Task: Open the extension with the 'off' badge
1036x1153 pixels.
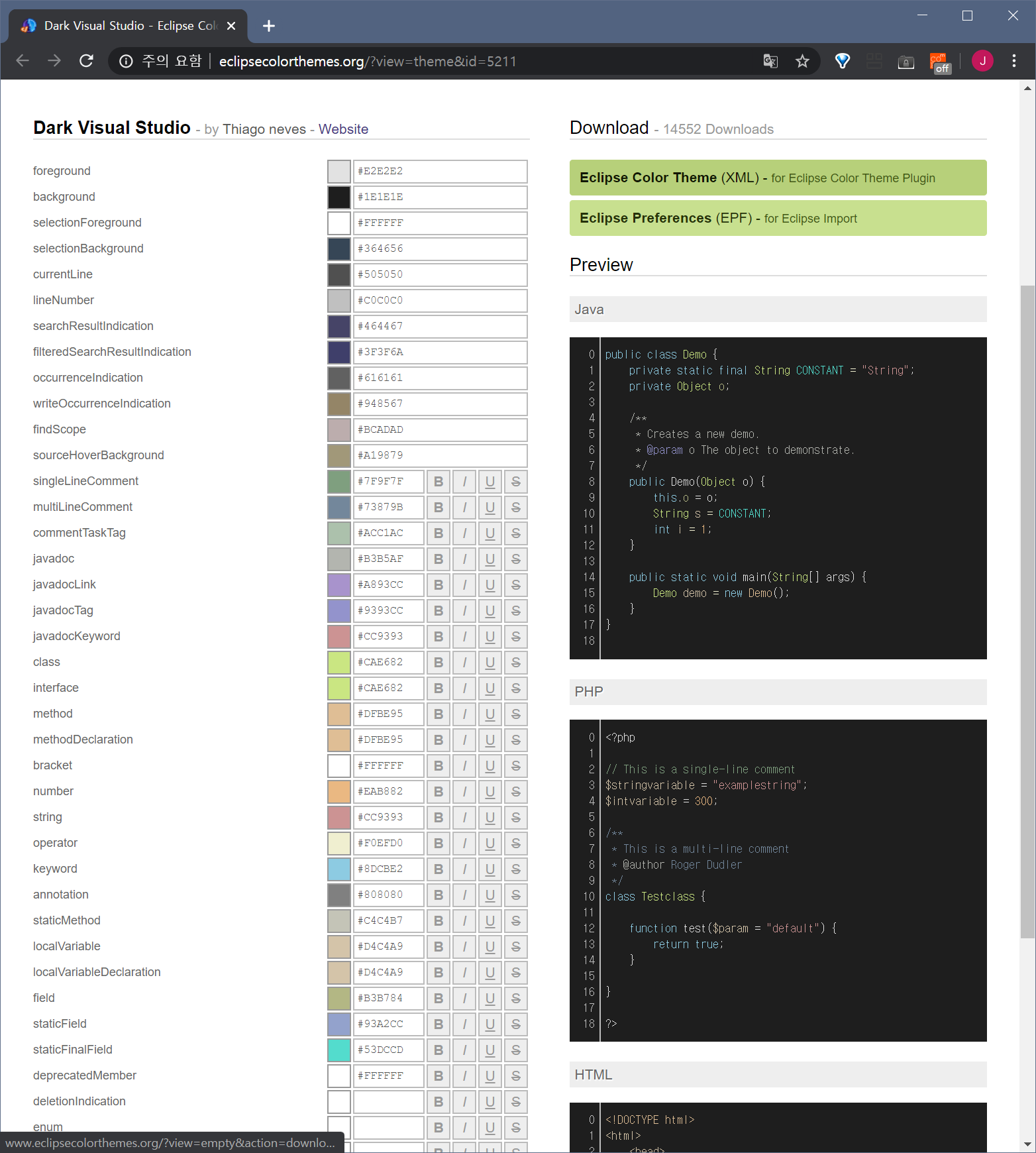Action: (x=940, y=62)
